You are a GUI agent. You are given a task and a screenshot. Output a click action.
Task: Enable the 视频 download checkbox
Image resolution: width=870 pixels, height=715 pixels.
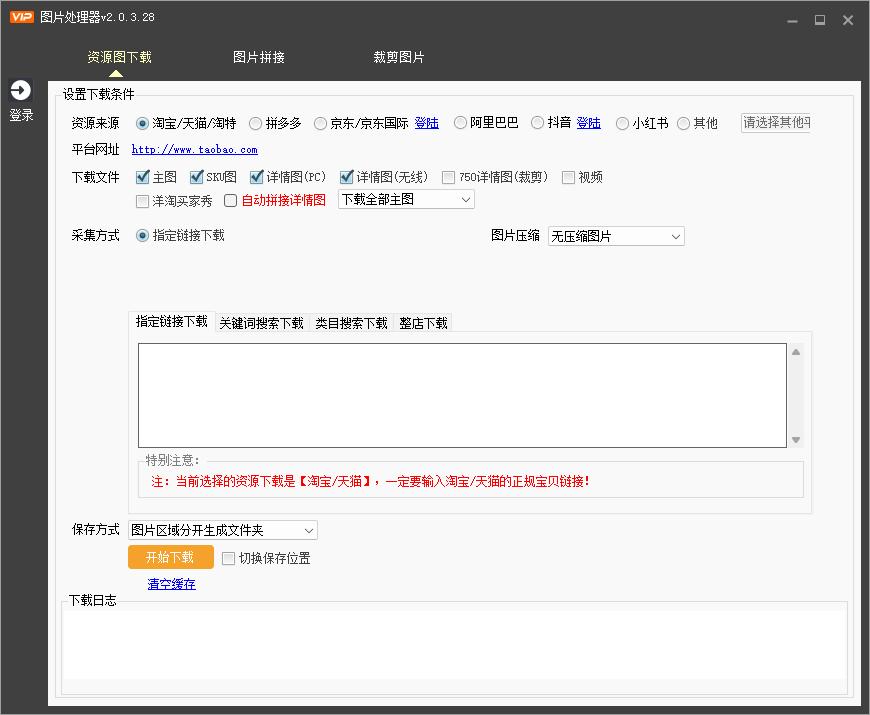[x=568, y=178]
